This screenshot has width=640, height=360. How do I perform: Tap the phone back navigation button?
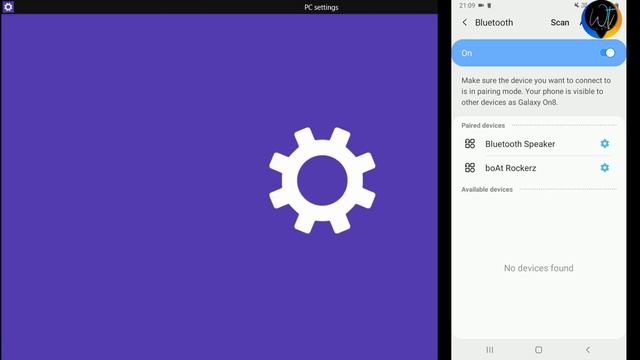[588, 350]
